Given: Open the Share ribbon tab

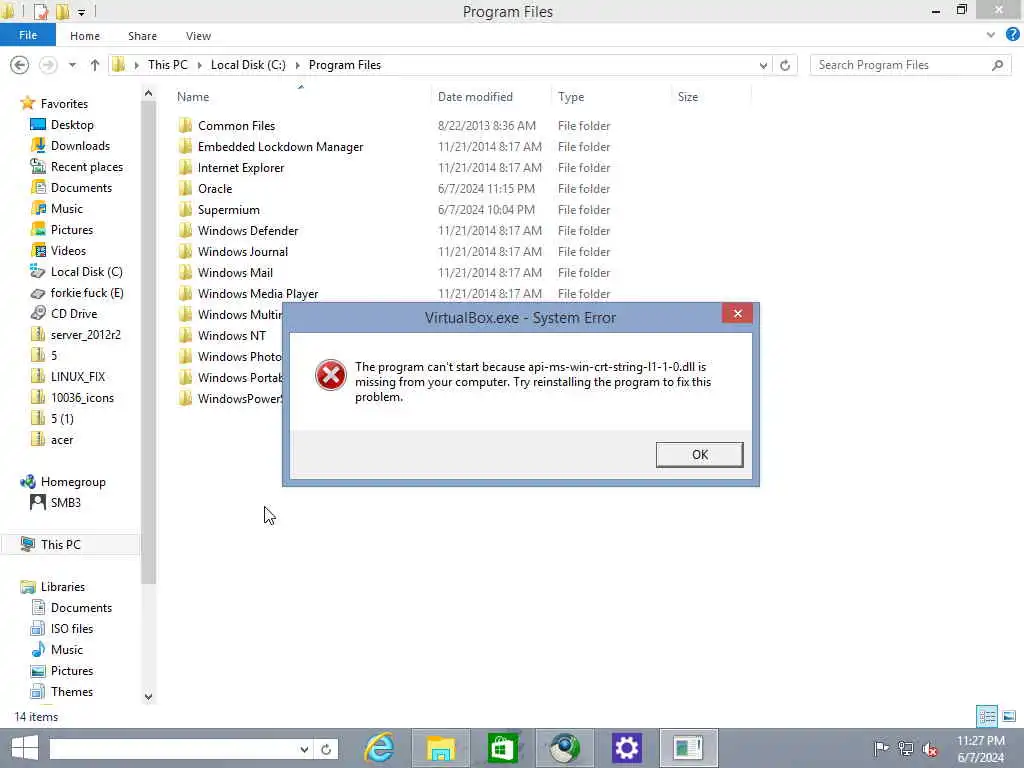Looking at the screenshot, I should pos(142,36).
